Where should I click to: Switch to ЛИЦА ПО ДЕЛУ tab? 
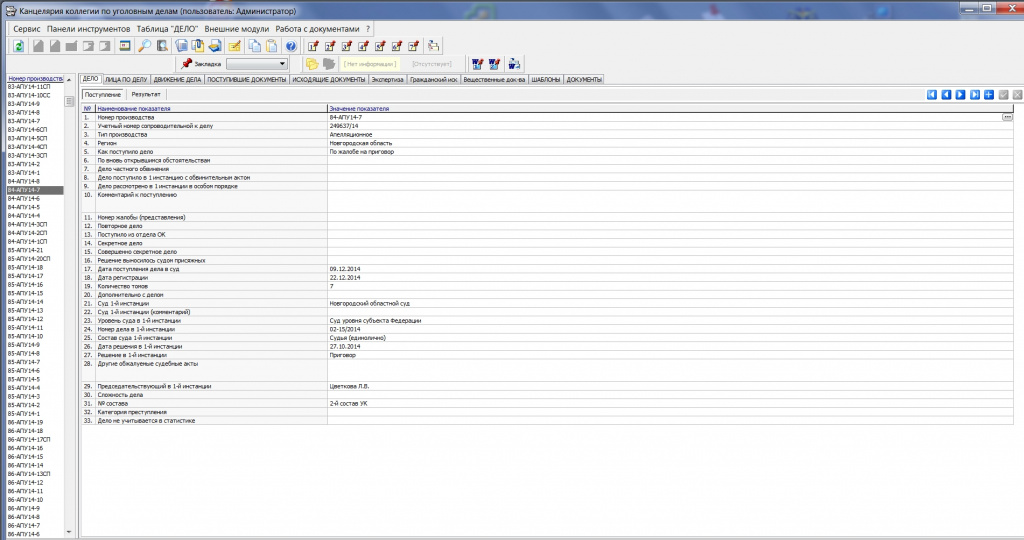coord(126,80)
